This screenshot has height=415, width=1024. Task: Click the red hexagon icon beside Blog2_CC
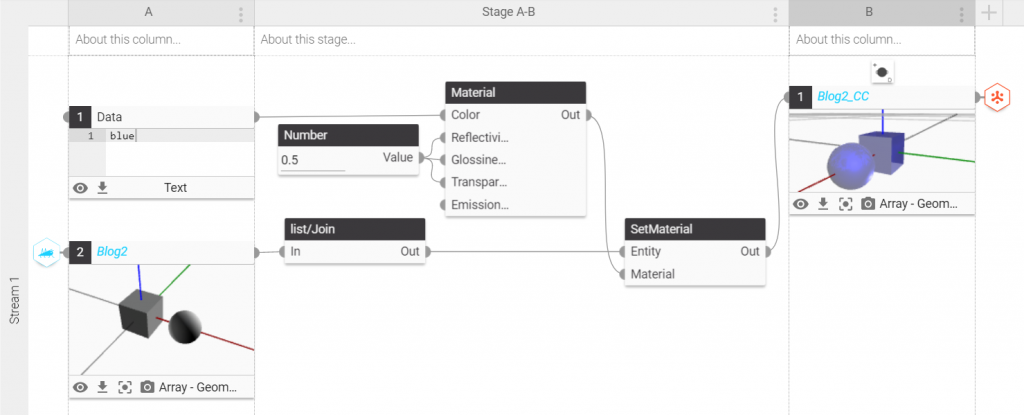[x=997, y=97]
